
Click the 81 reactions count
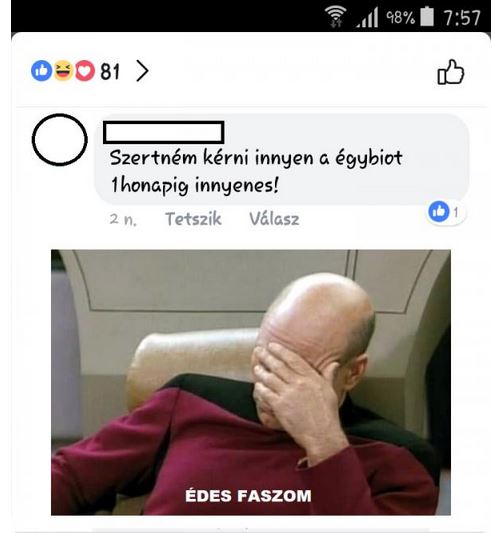click(110, 71)
